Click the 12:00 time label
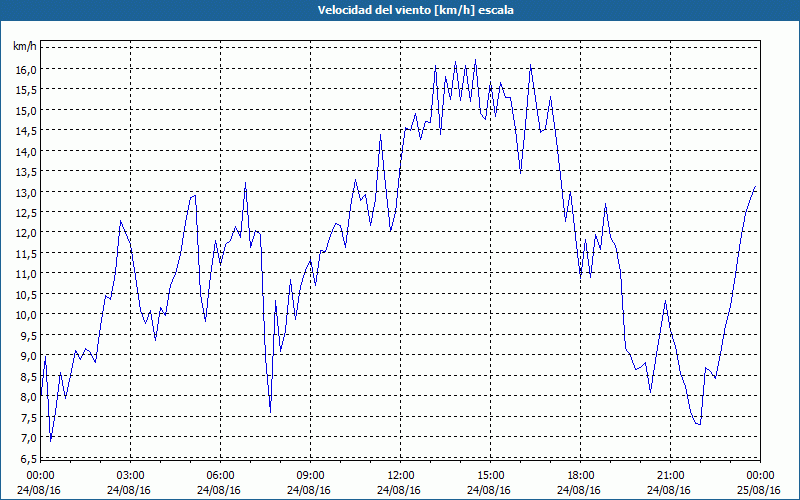Screen dimensions: 800x500 401,476
